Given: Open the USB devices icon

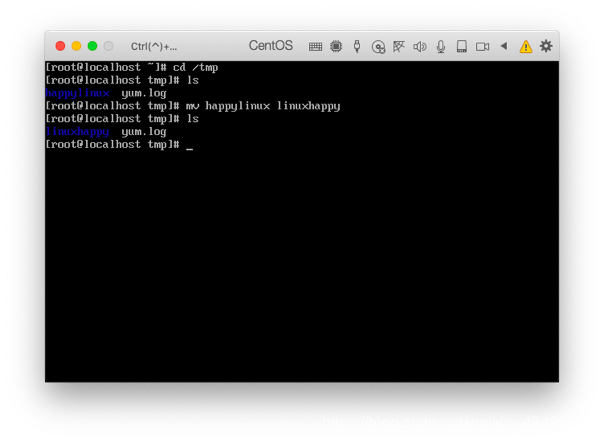Looking at the screenshot, I should click(357, 46).
